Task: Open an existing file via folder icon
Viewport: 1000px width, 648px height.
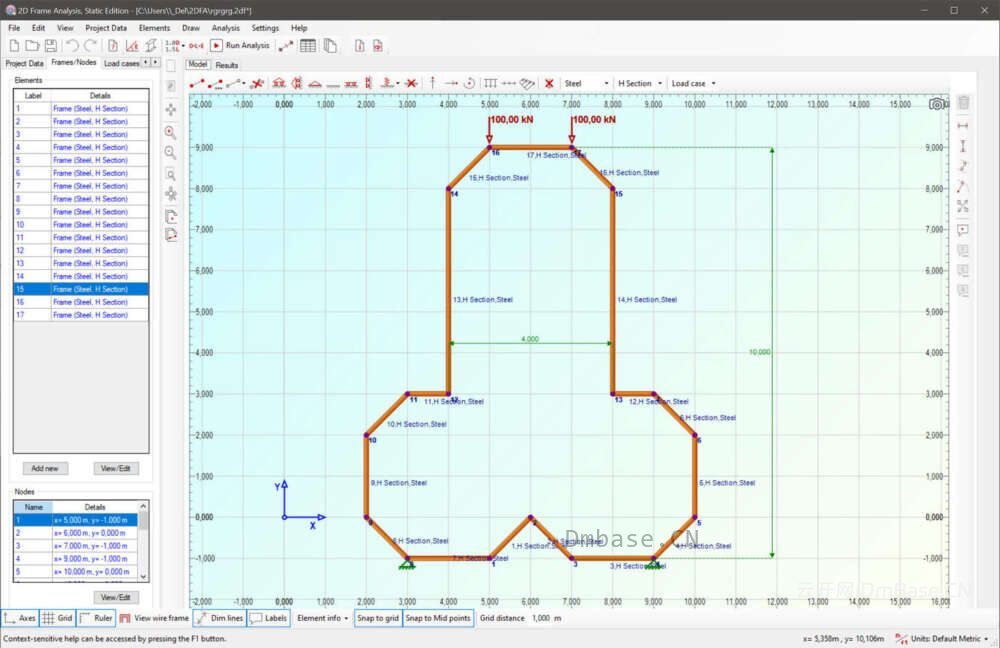Action: pyautogui.click(x=32, y=45)
